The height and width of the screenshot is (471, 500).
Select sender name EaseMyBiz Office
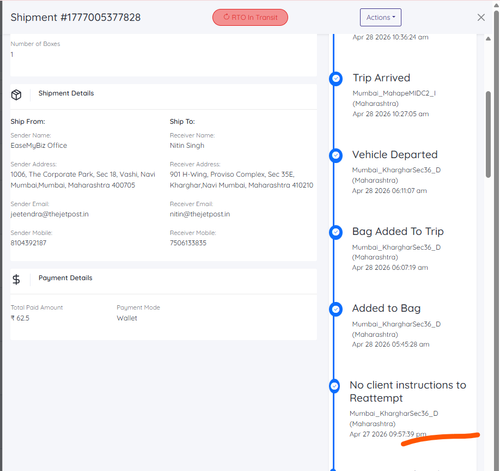coord(39,145)
